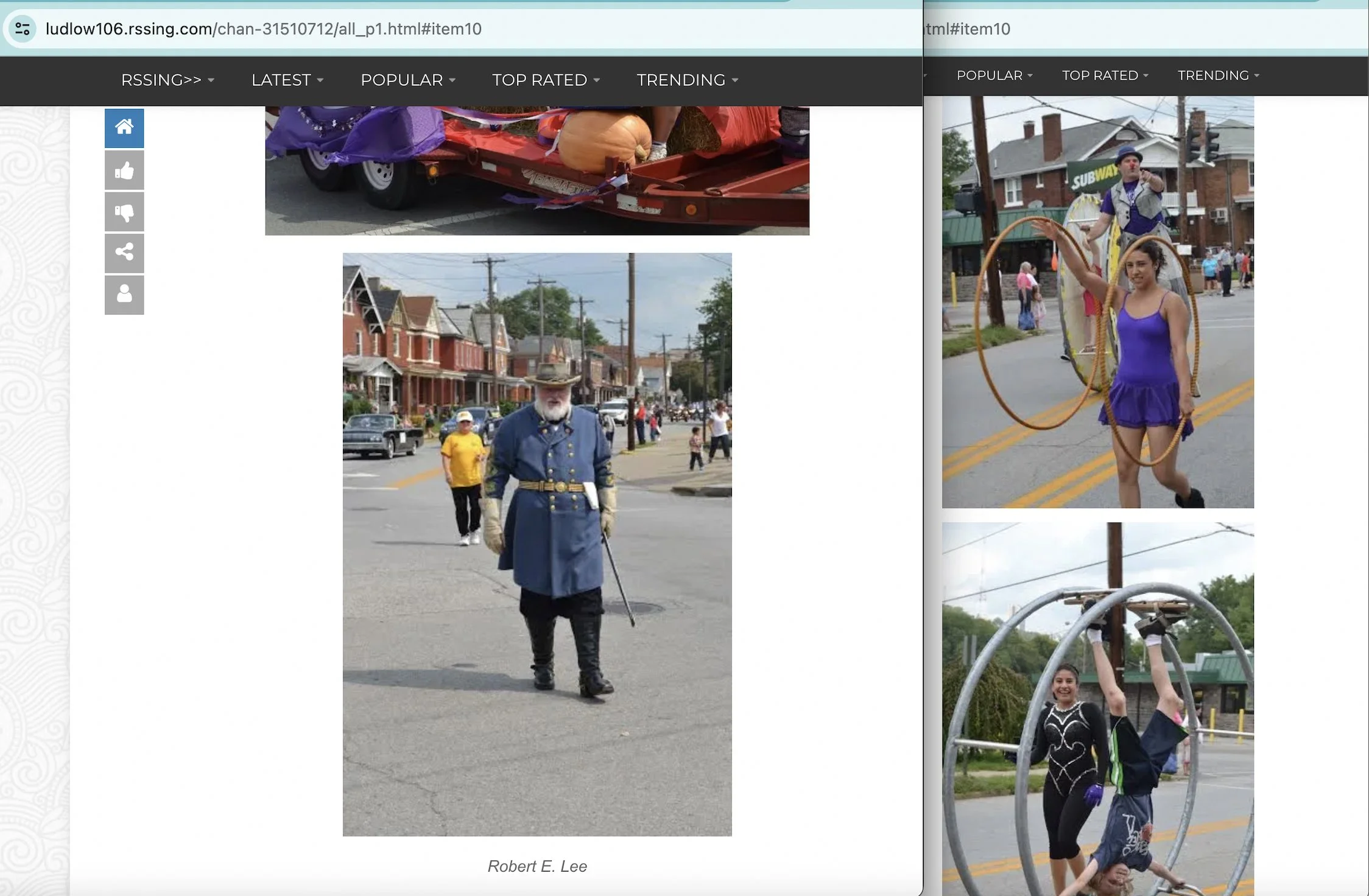This screenshot has width=1369, height=896.
Task: Click TRENDING in right window navbar
Action: [x=1218, y=75]
